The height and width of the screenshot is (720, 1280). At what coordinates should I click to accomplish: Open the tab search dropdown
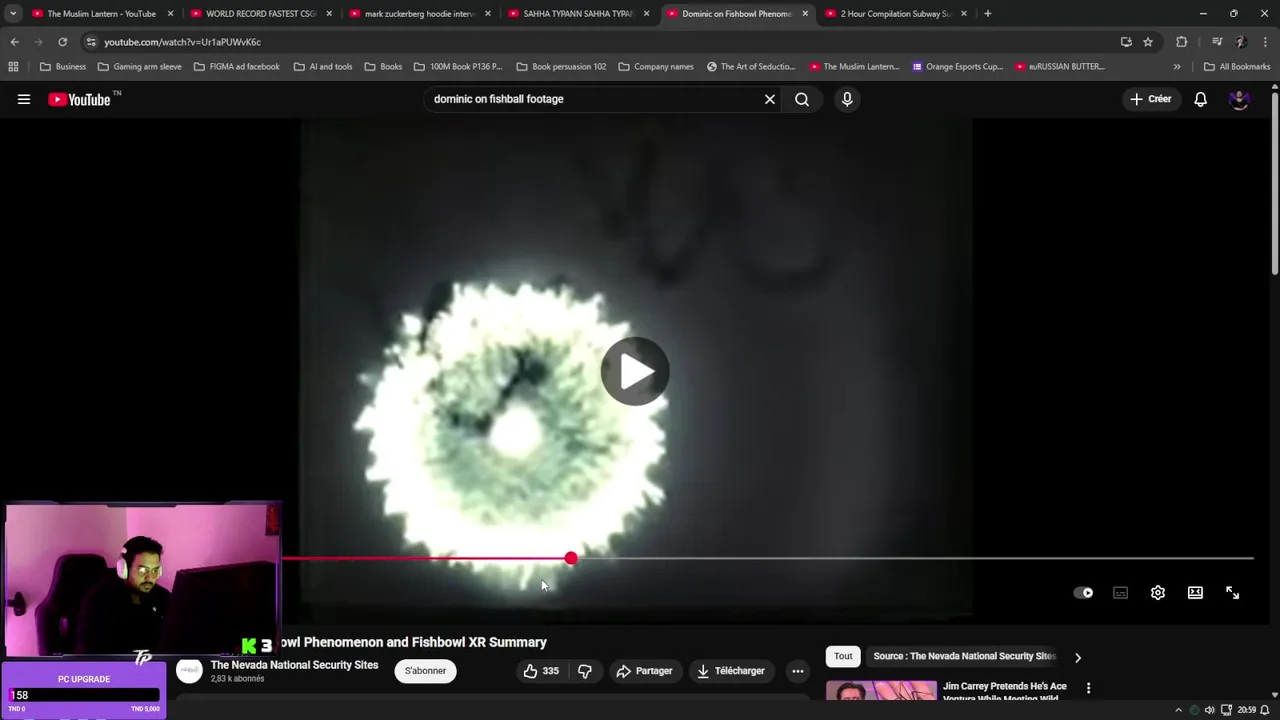(x=13, y=14)
